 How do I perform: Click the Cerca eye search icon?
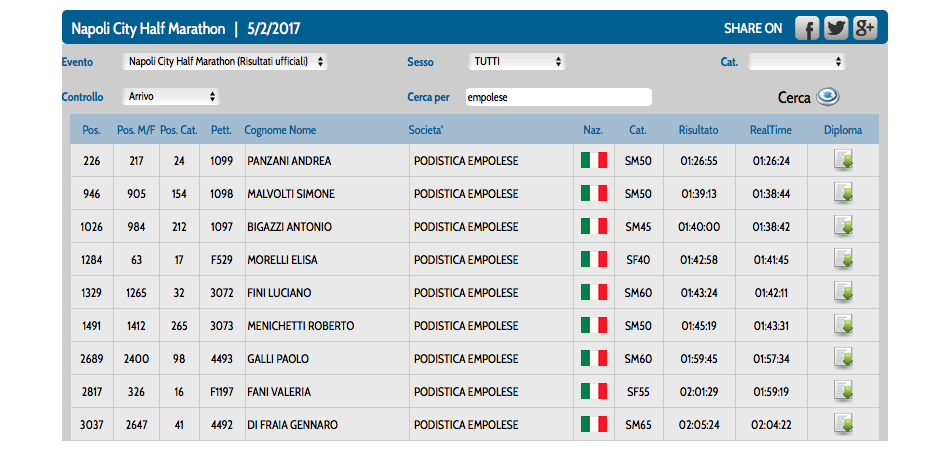[827, 97]
